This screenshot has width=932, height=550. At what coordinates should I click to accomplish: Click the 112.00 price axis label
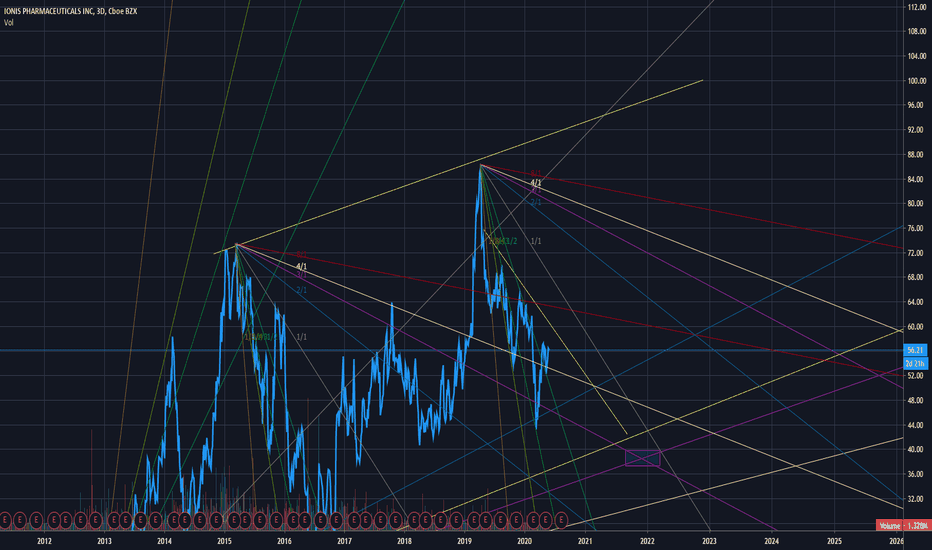coord(917,7)
